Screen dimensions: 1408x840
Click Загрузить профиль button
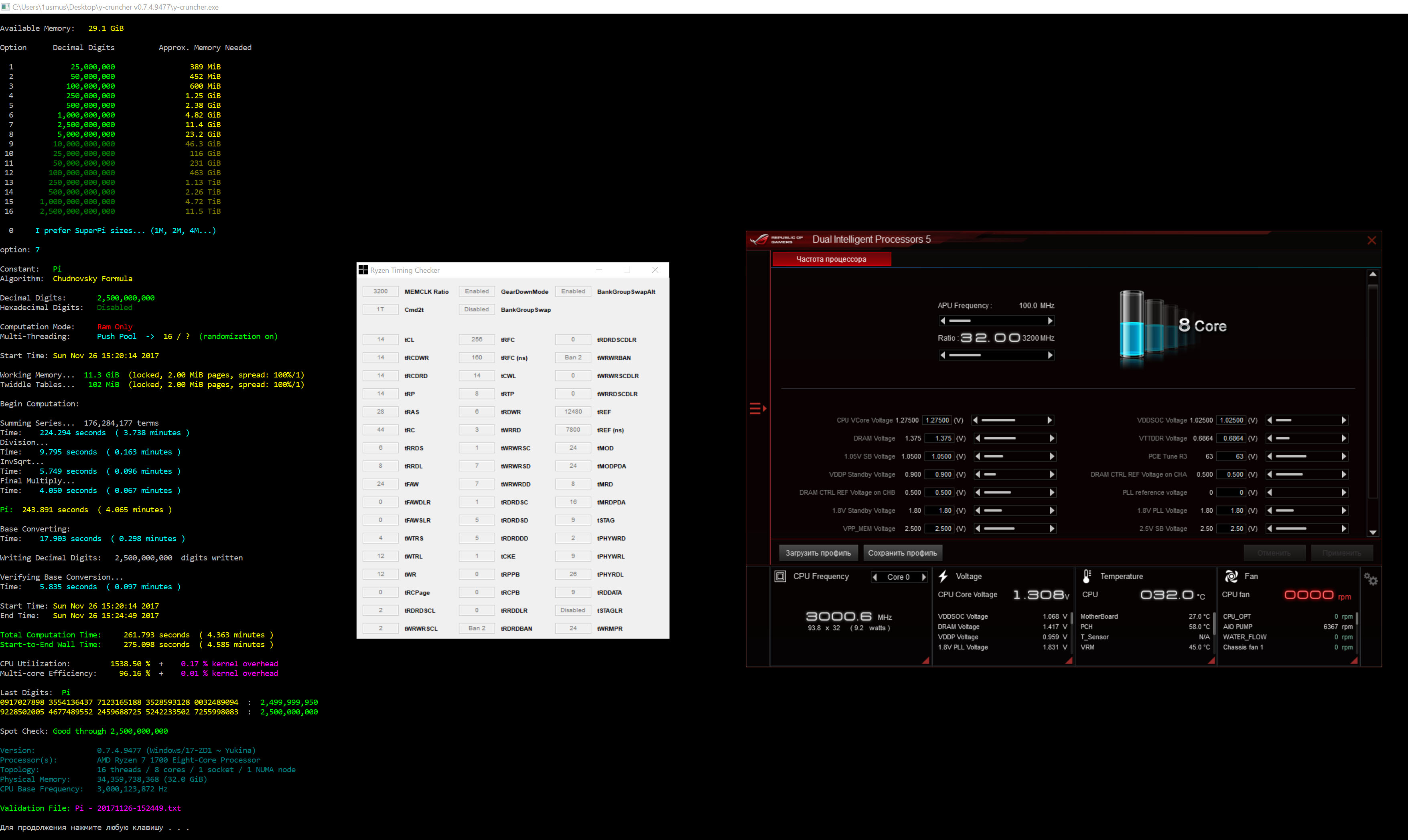coord(818,553)
